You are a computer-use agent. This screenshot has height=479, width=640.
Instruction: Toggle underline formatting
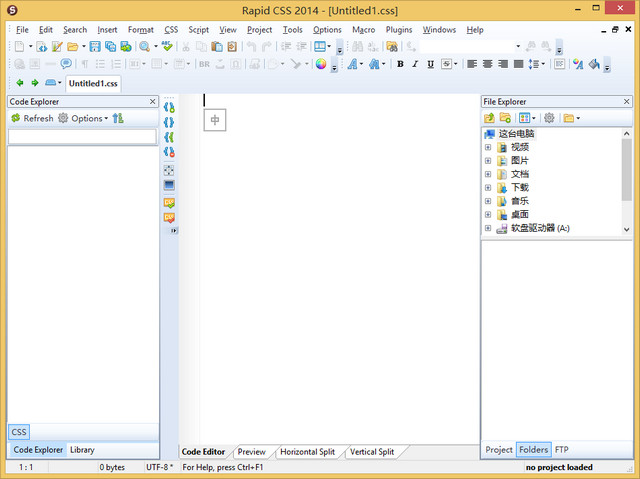click(x=431, y=64)
